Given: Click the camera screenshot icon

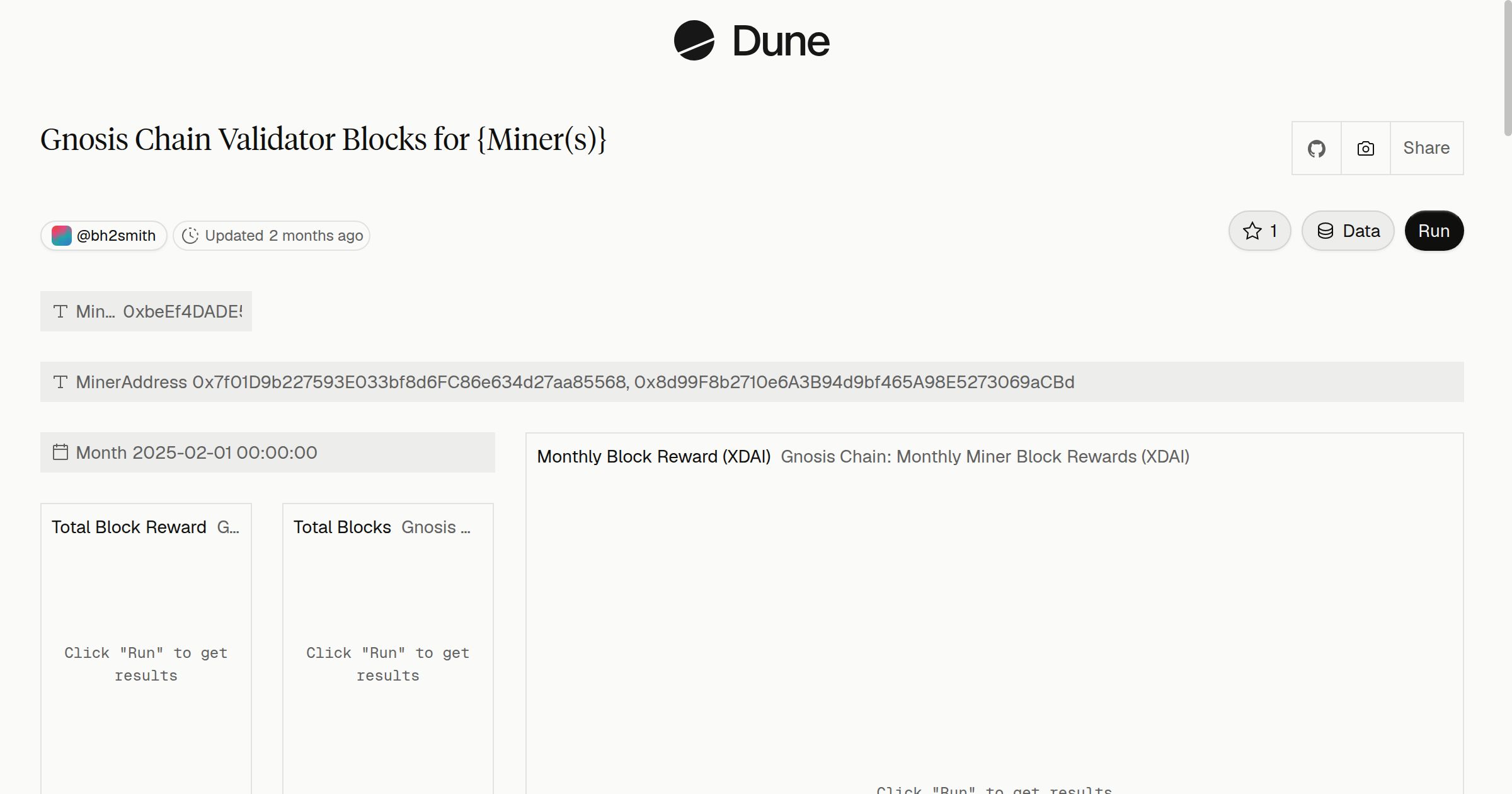Looking at the screenshot, I should tap(1366, 148).
